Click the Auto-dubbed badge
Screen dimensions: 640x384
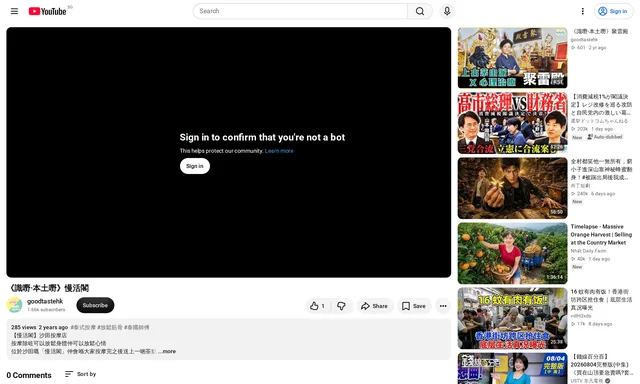[x=605, y=137]
